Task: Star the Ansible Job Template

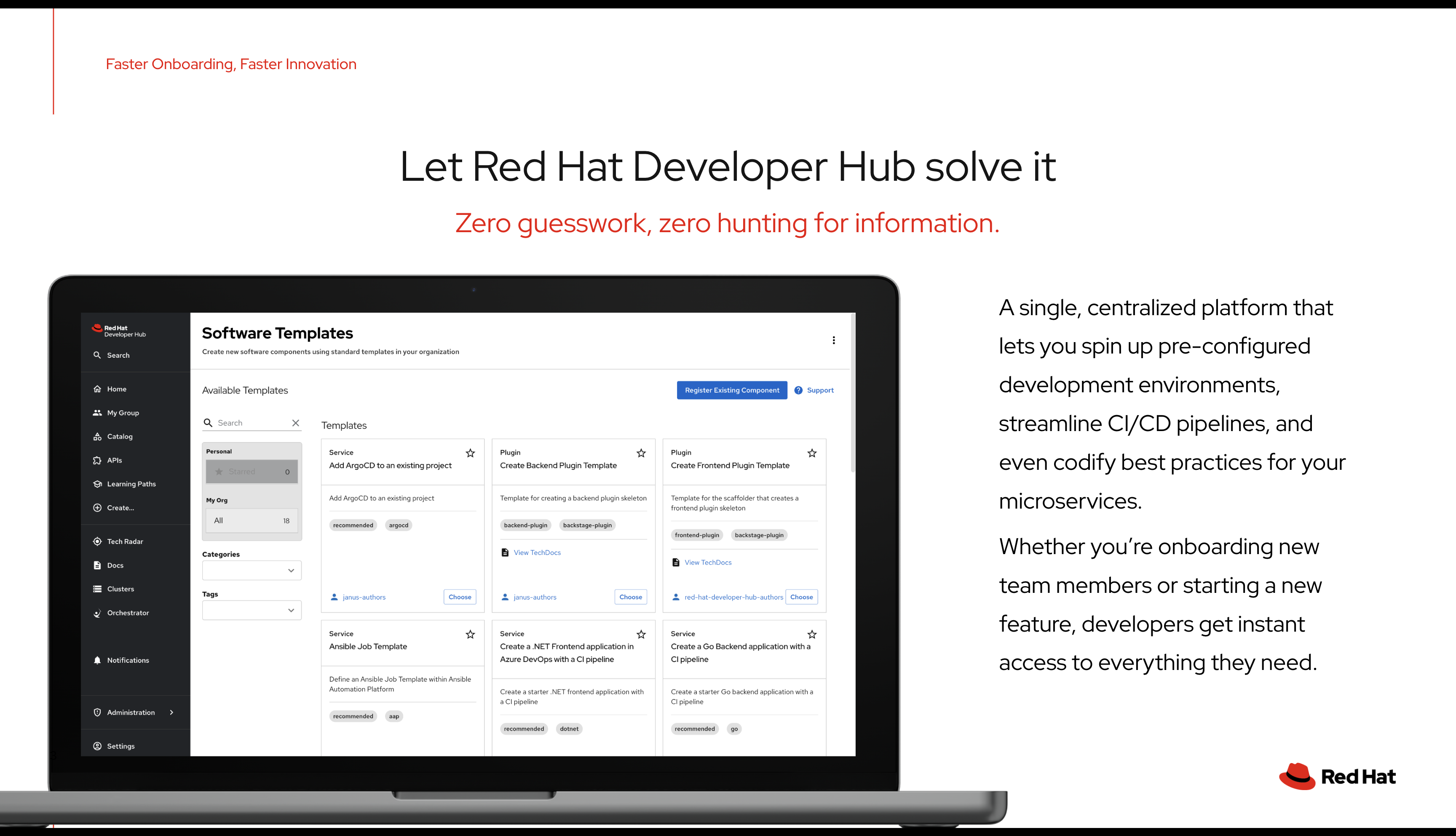Action: tap(470, 635)
